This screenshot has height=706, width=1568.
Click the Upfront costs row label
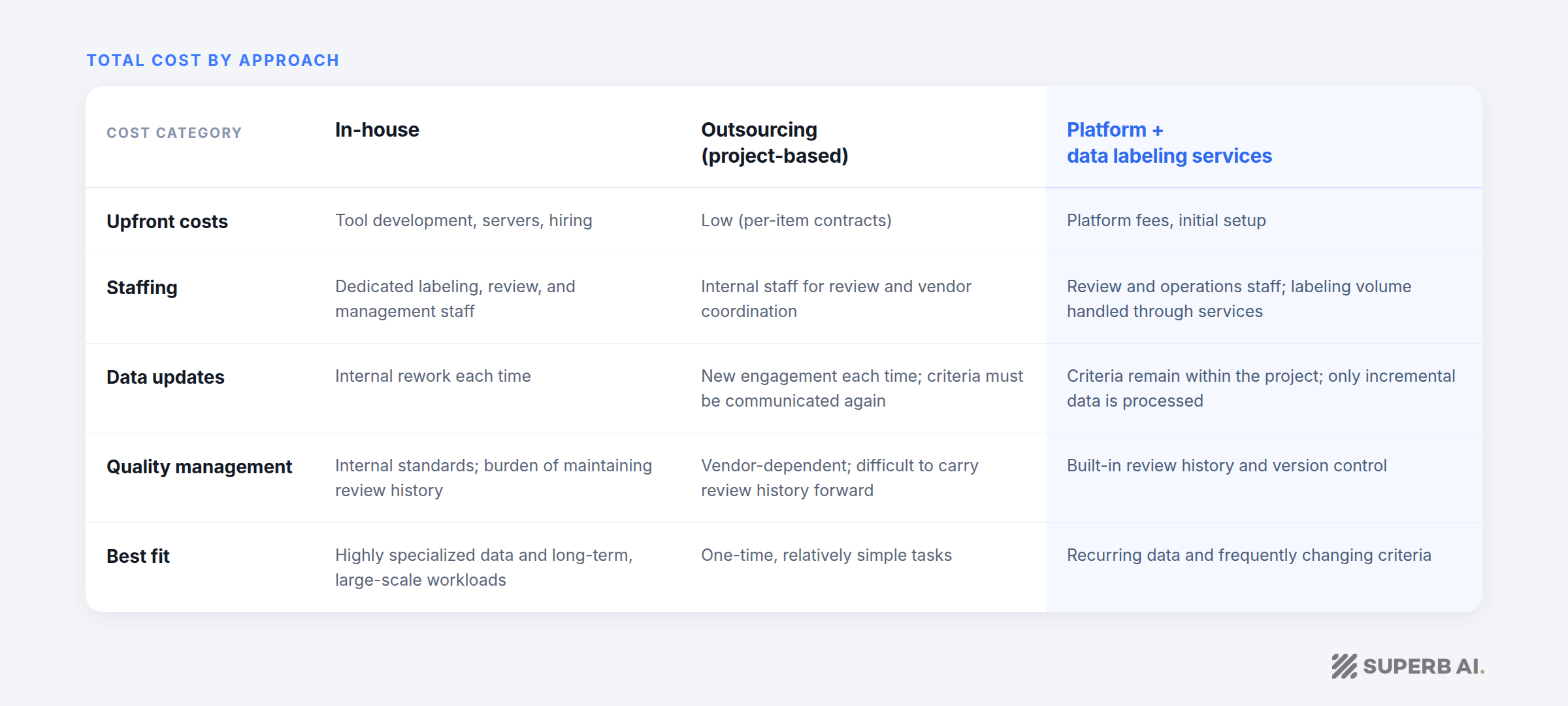click(x=167, y=222)
